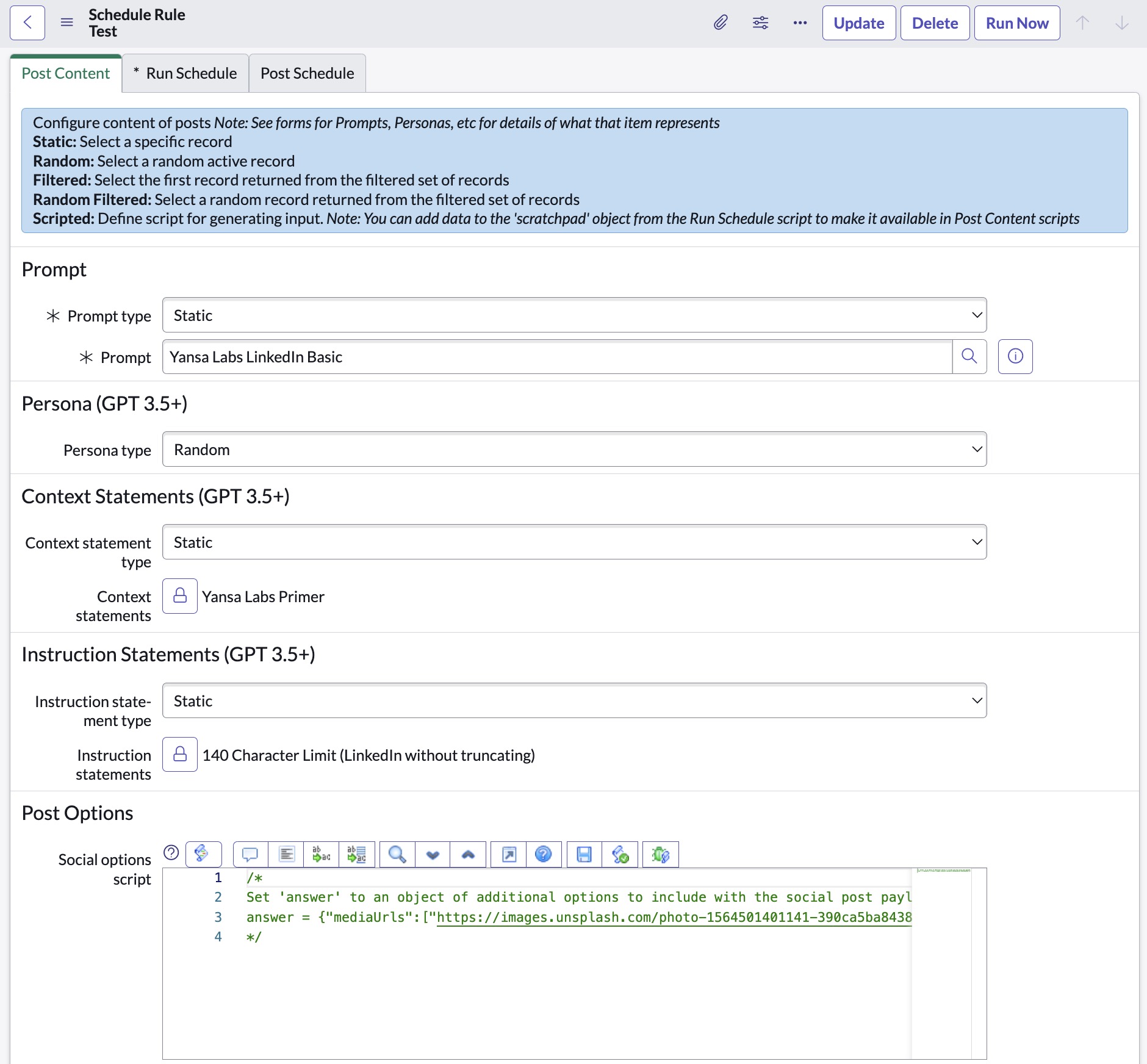This screenshot has height=1064, width=1147.
Task: Click the Update button
Action: click(858, 23)
